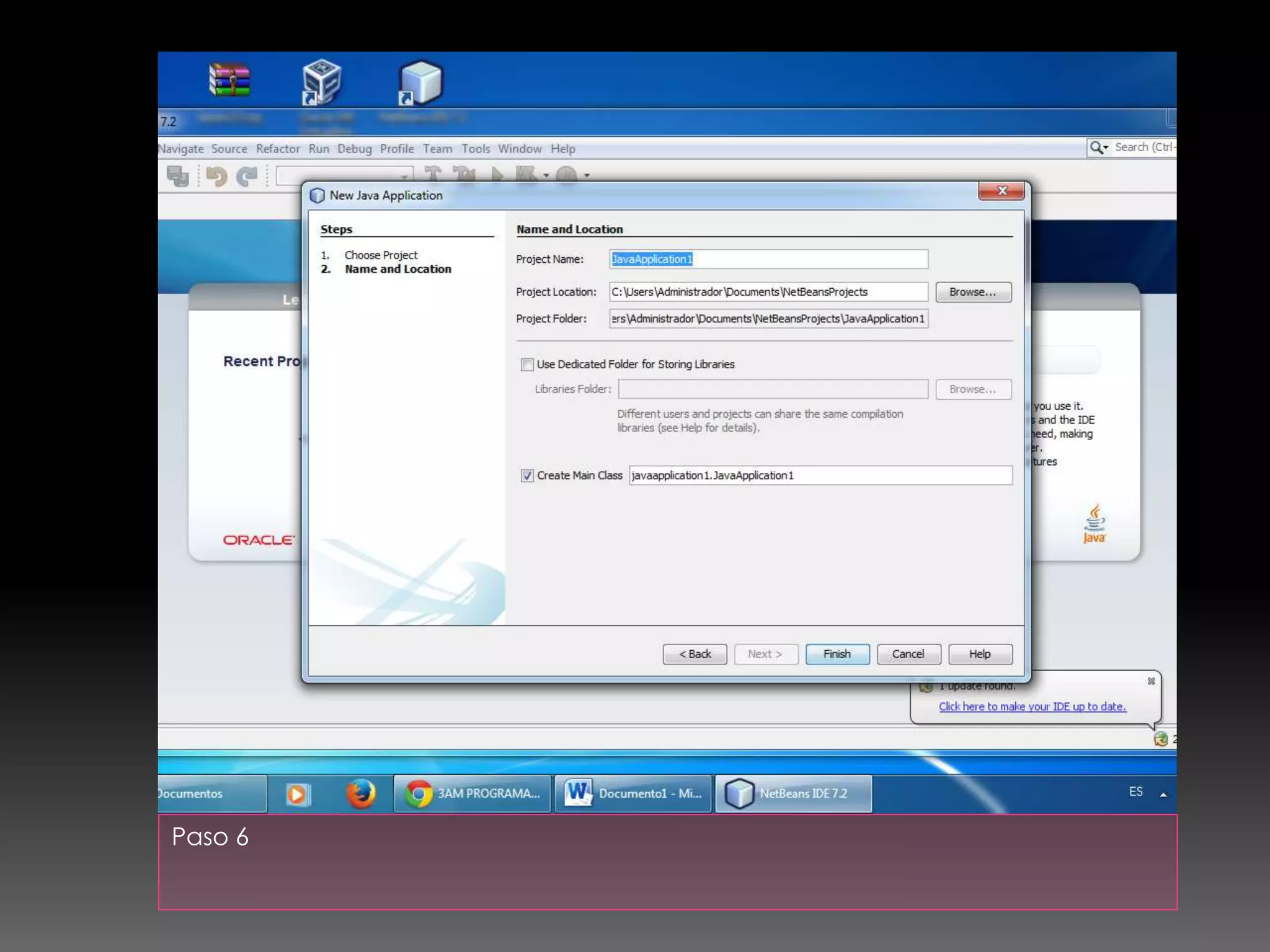The height and width of the screenshot is (952, 1270).
Task: Open the search options dropdown magnifier
Action: (x=1099, y=148)
